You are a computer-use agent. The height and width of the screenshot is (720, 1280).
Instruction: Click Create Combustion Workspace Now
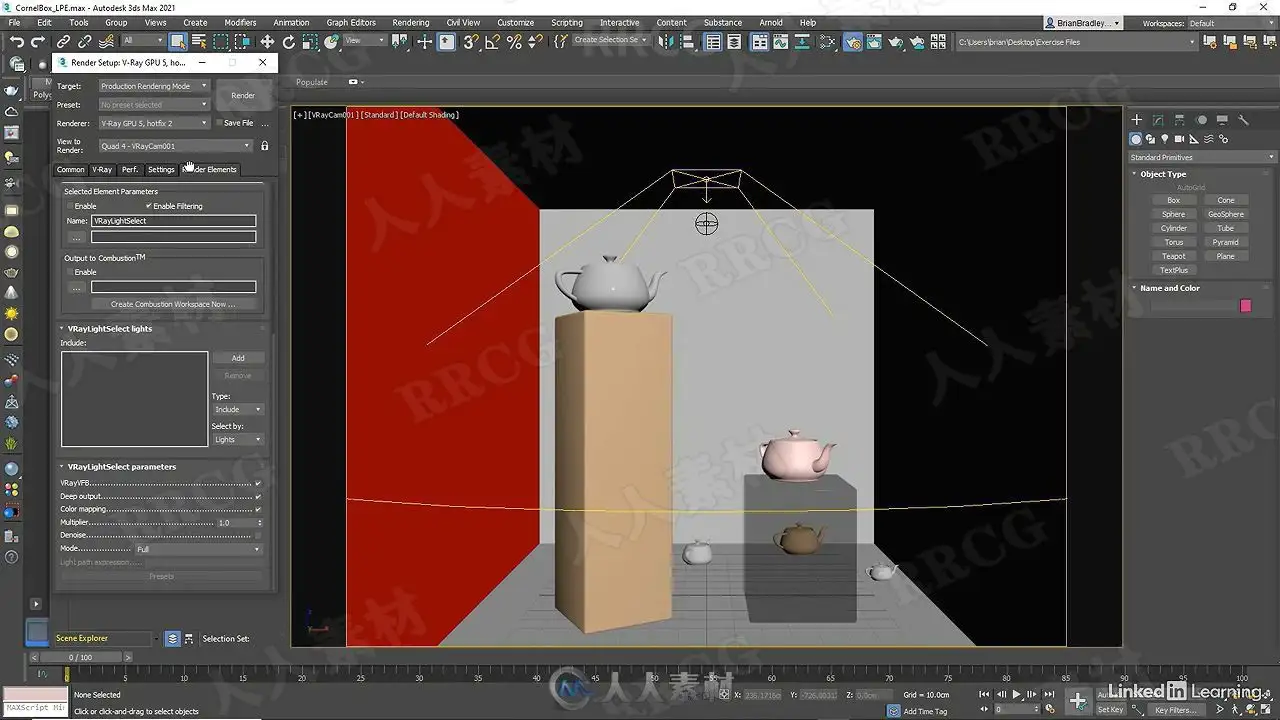pyautogui.click(x=173, y=304)
